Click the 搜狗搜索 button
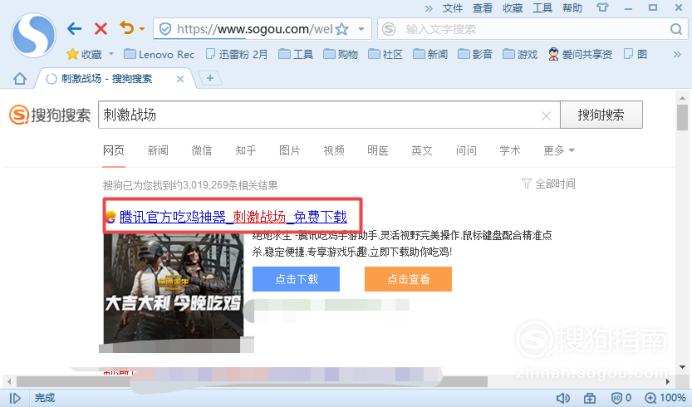Image resolution: width=692 pixels, height=407 pixels. tap(601, 115)
